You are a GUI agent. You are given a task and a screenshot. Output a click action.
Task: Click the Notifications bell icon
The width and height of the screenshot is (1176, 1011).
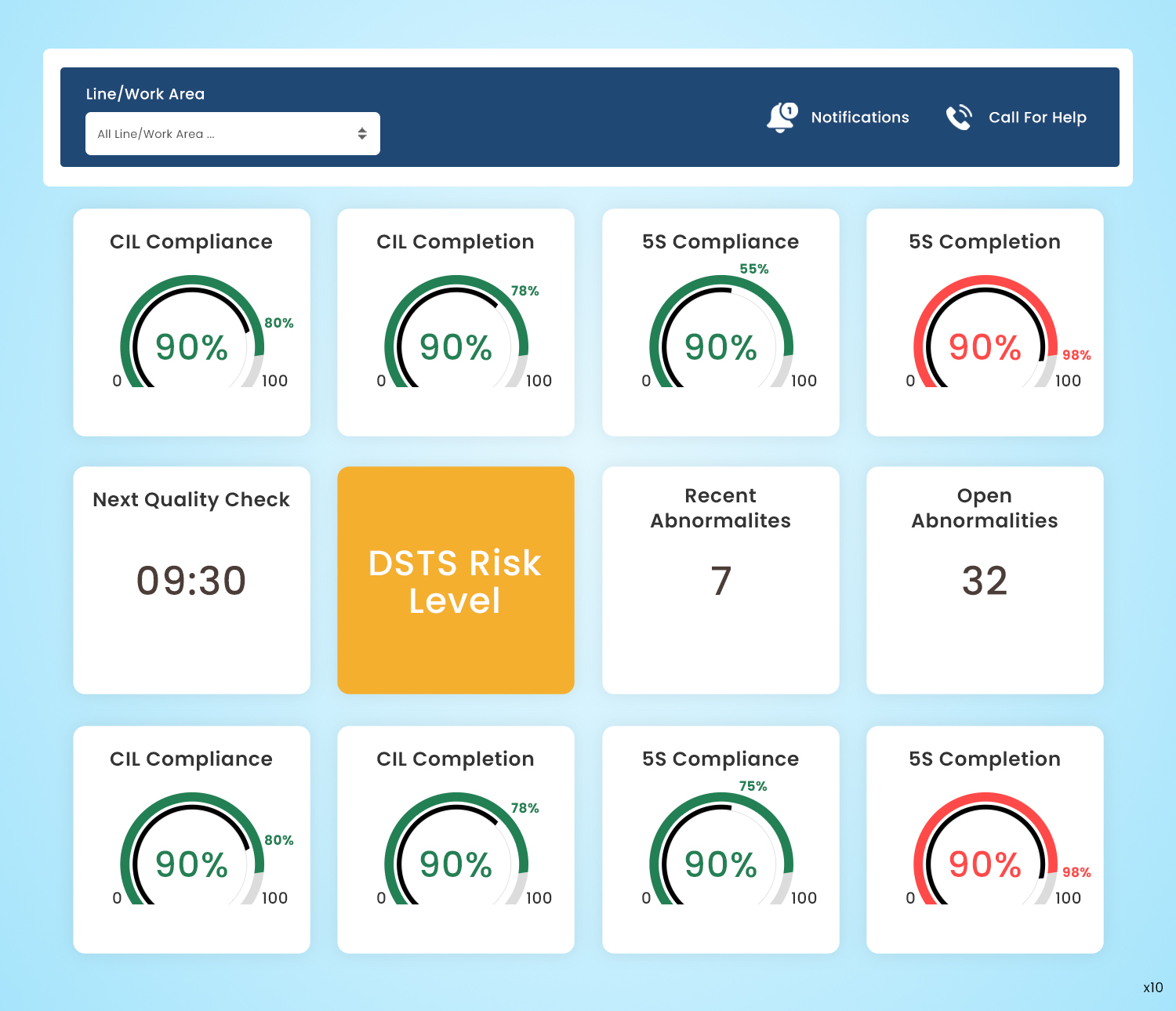[x=781, y=118]
